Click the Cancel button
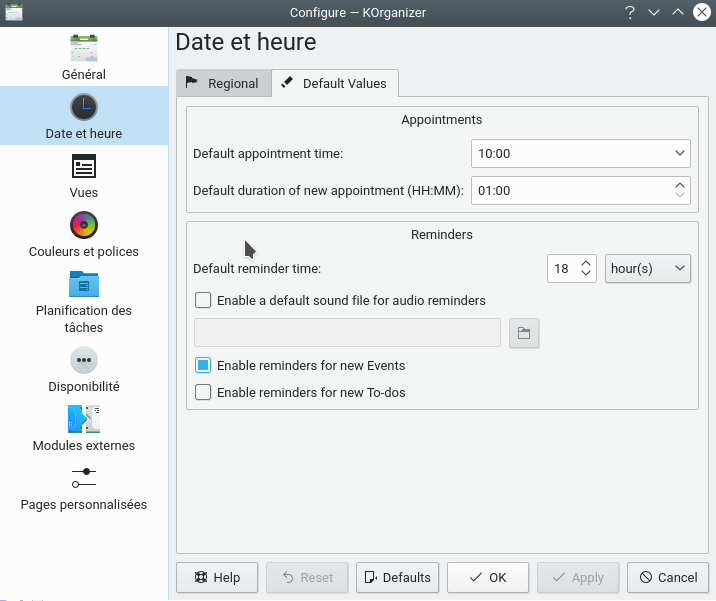The height and width of the screenshot is (601, 716). point(668,577)
